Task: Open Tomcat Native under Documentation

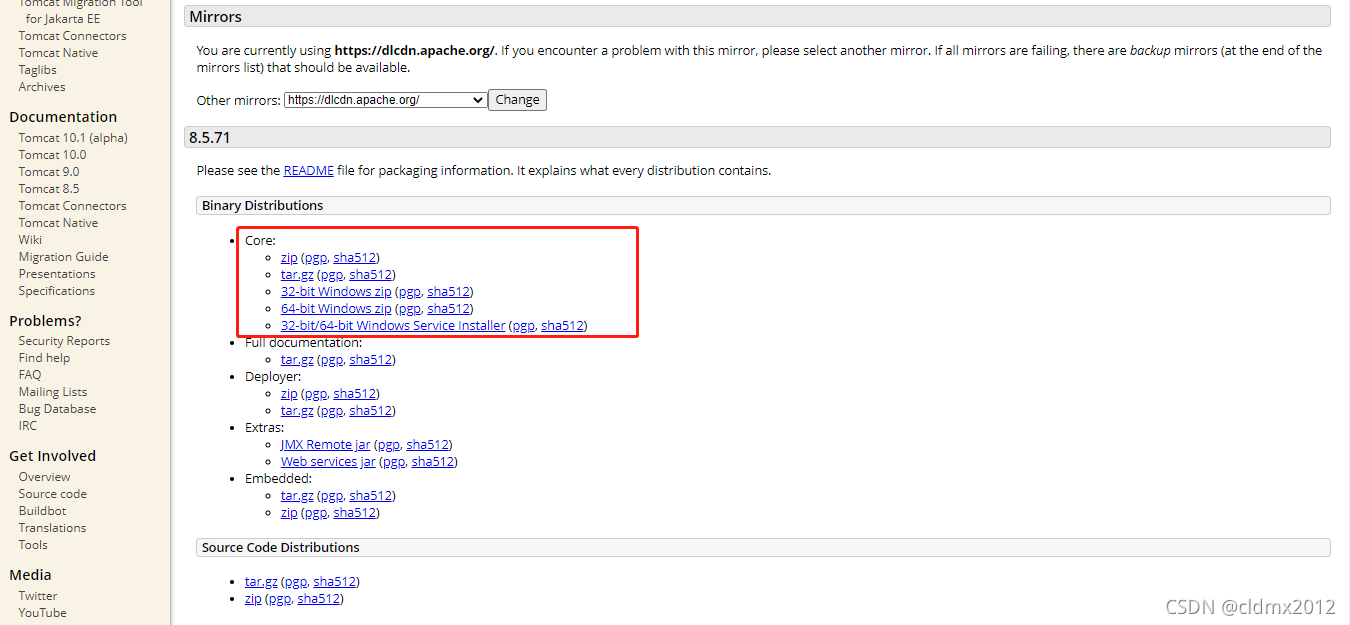Action: click(58, 223)
